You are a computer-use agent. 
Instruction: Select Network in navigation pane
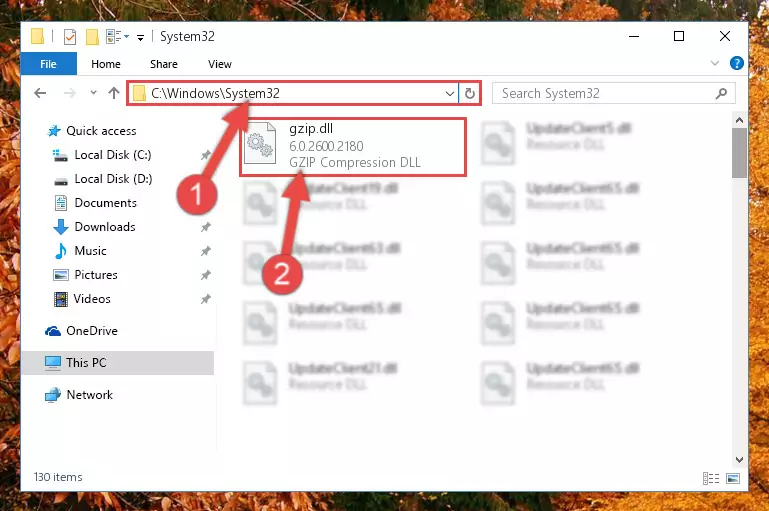[89, 395]
